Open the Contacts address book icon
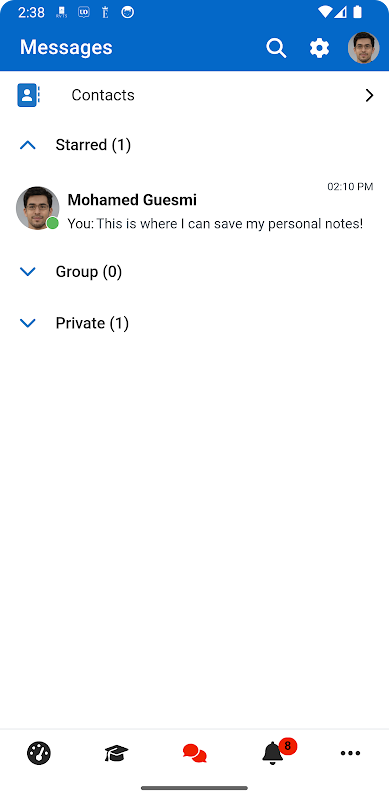Image resolution: width=389 pixels, height=800 pixels. (x=28, y=95)
